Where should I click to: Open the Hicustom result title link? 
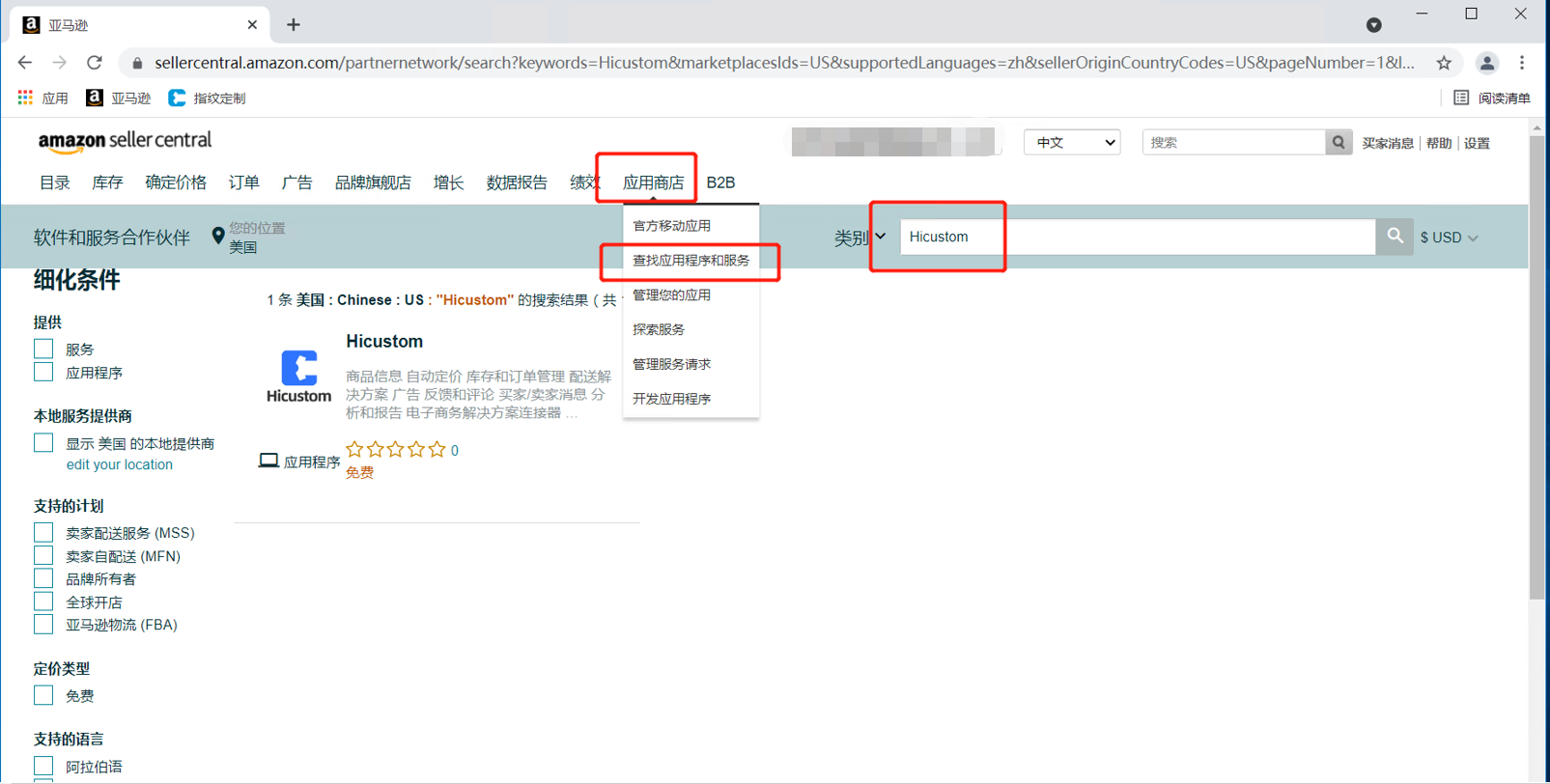click(384, 341)
